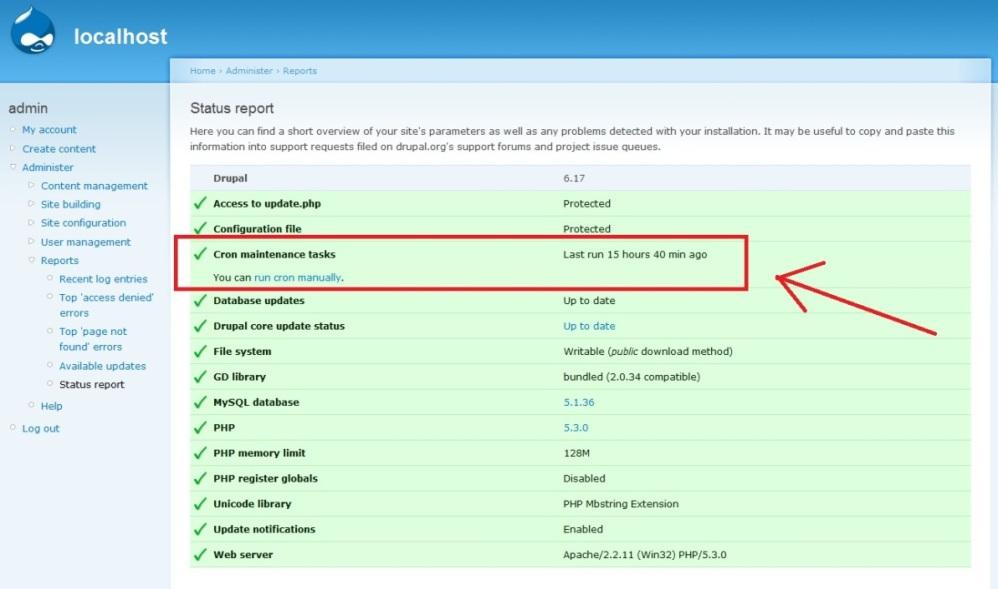Viewport: 998px width, 589px height.
Task: Select the 'Writable (public download method)' value
Action: pos(648,351)
